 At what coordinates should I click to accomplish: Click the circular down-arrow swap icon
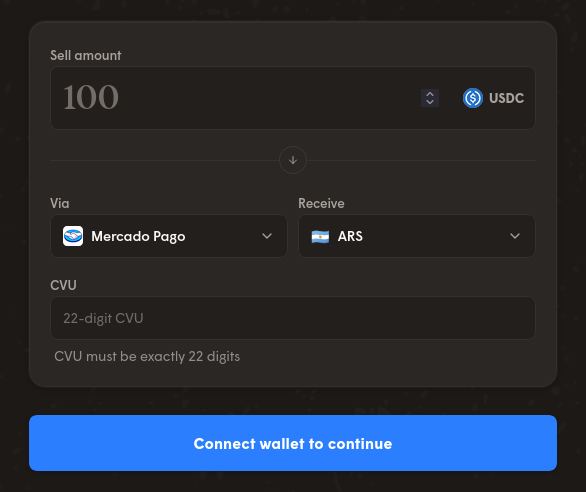point(293,160)
